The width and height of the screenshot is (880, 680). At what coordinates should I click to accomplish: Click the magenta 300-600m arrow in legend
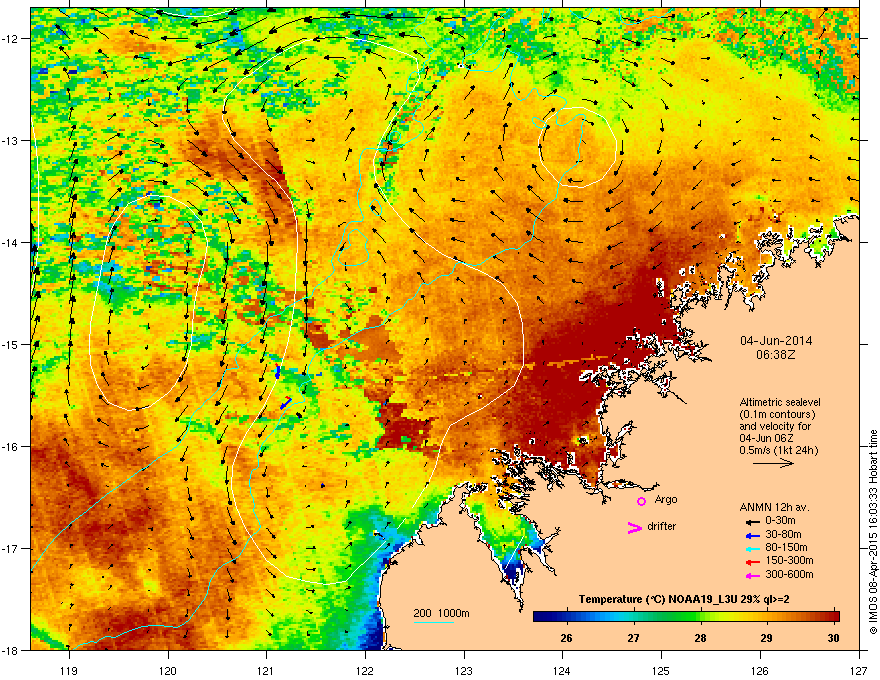753,576
